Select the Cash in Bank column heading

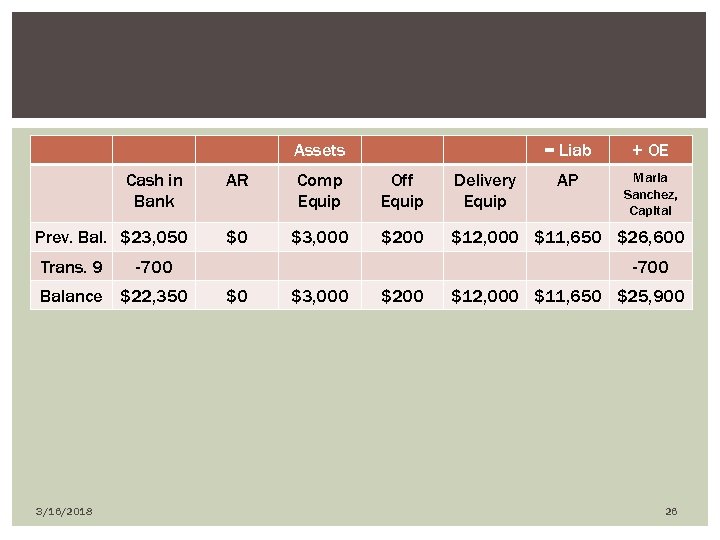(153, 190)
